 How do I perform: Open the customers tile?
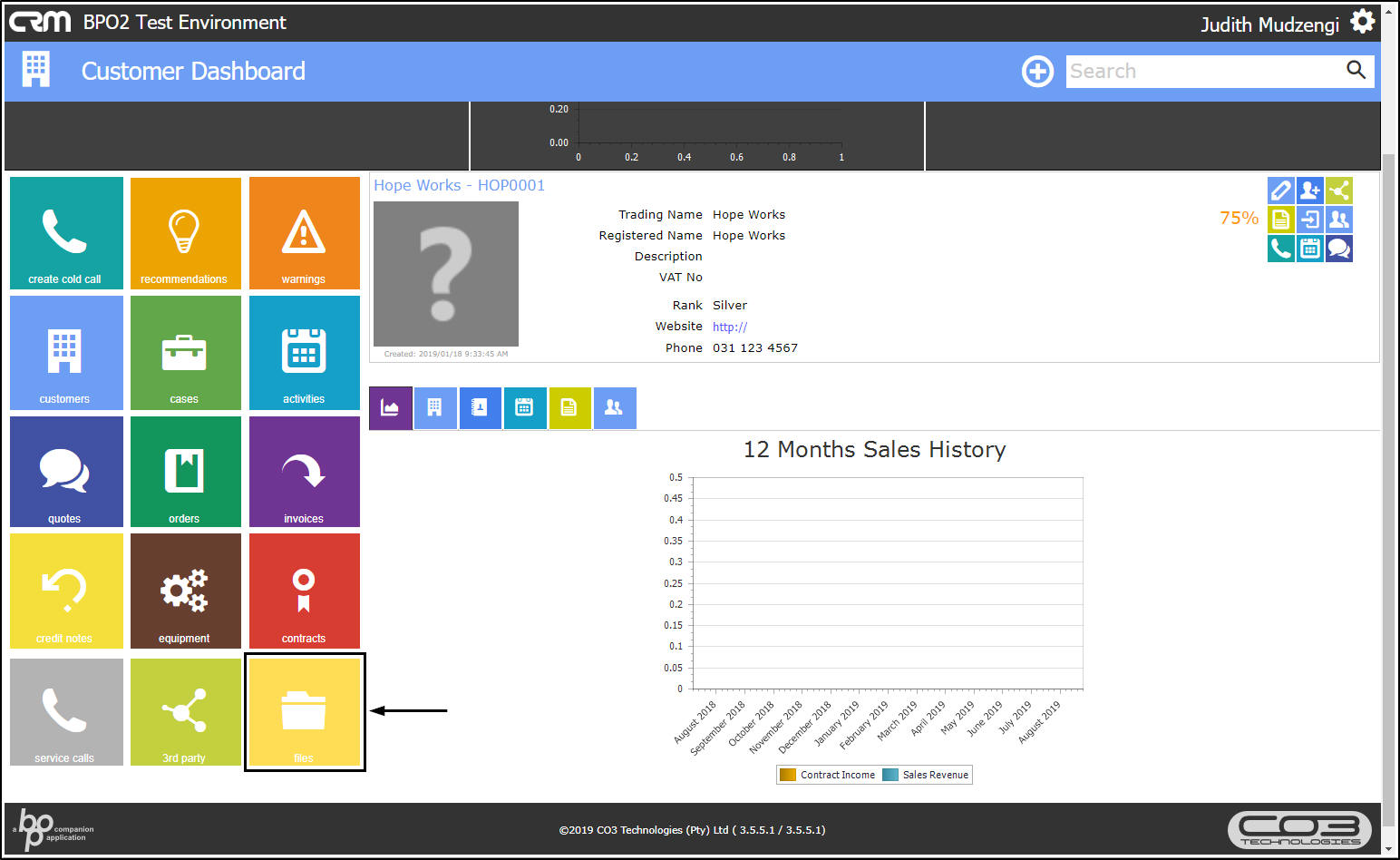click(x=66, y=353)
